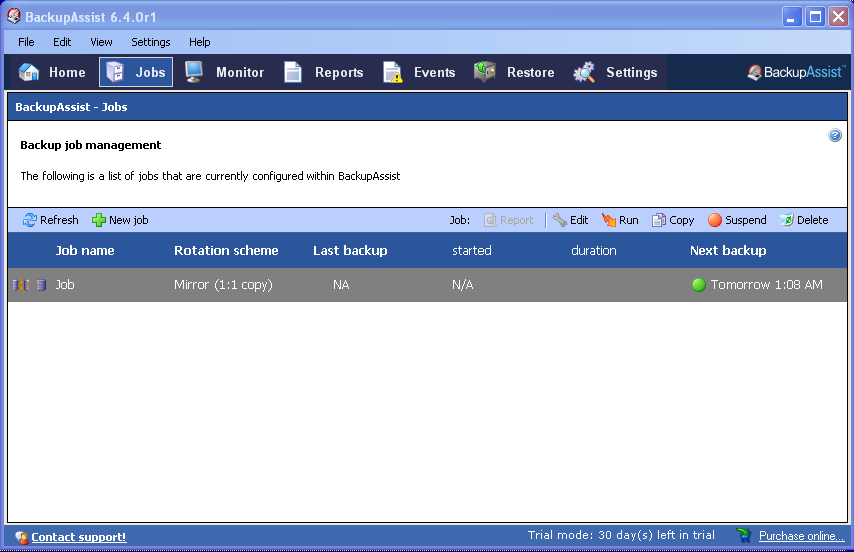Click the started column header
This screenshot has height=552, width=854.
472,250
